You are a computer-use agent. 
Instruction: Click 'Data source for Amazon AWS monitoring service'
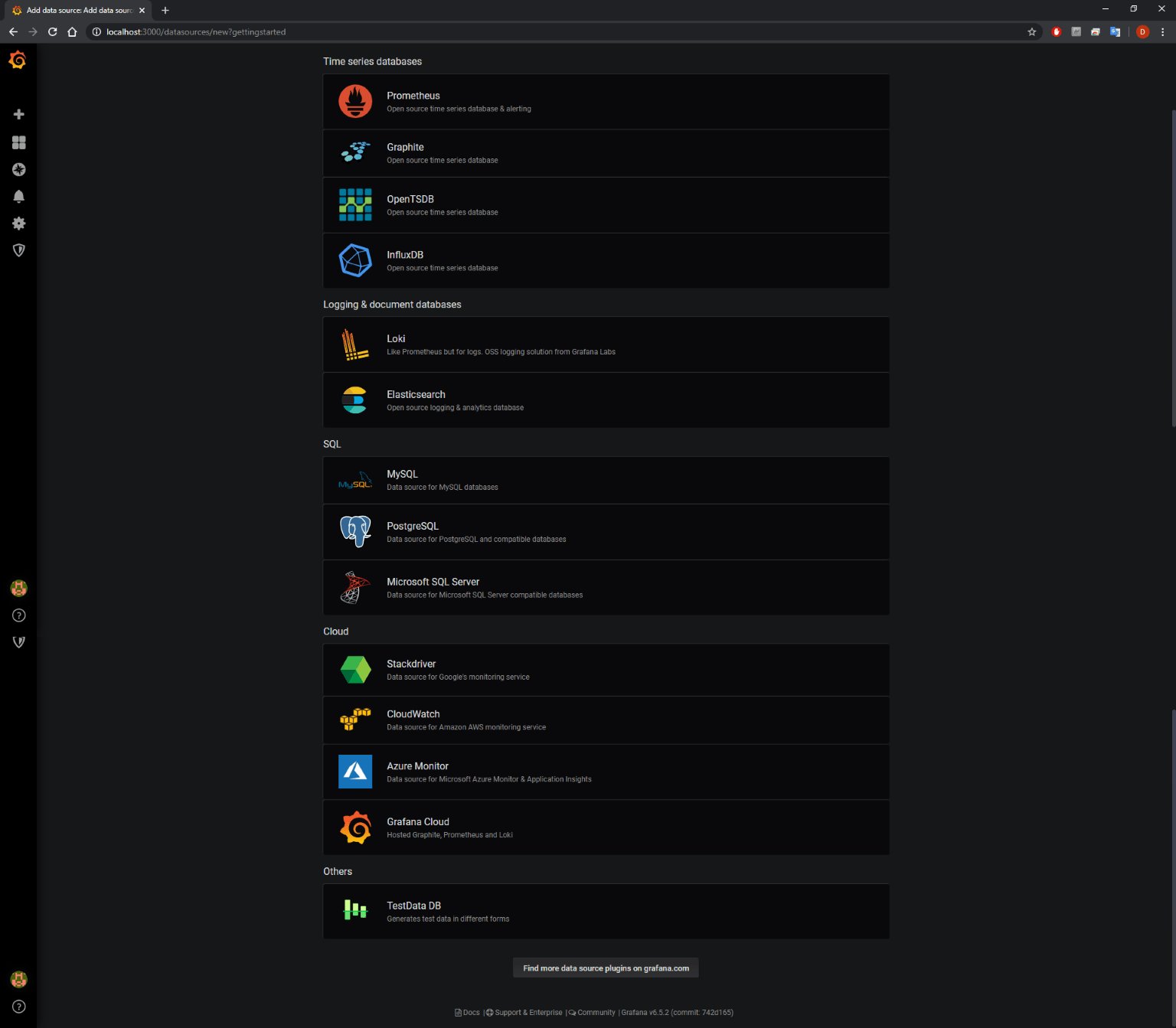[466, 727]
